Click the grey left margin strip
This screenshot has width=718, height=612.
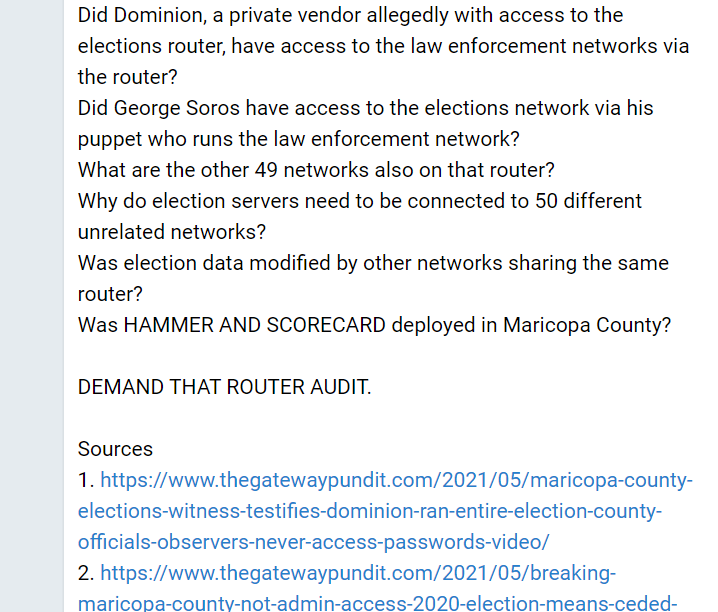[x=32, y=306]
